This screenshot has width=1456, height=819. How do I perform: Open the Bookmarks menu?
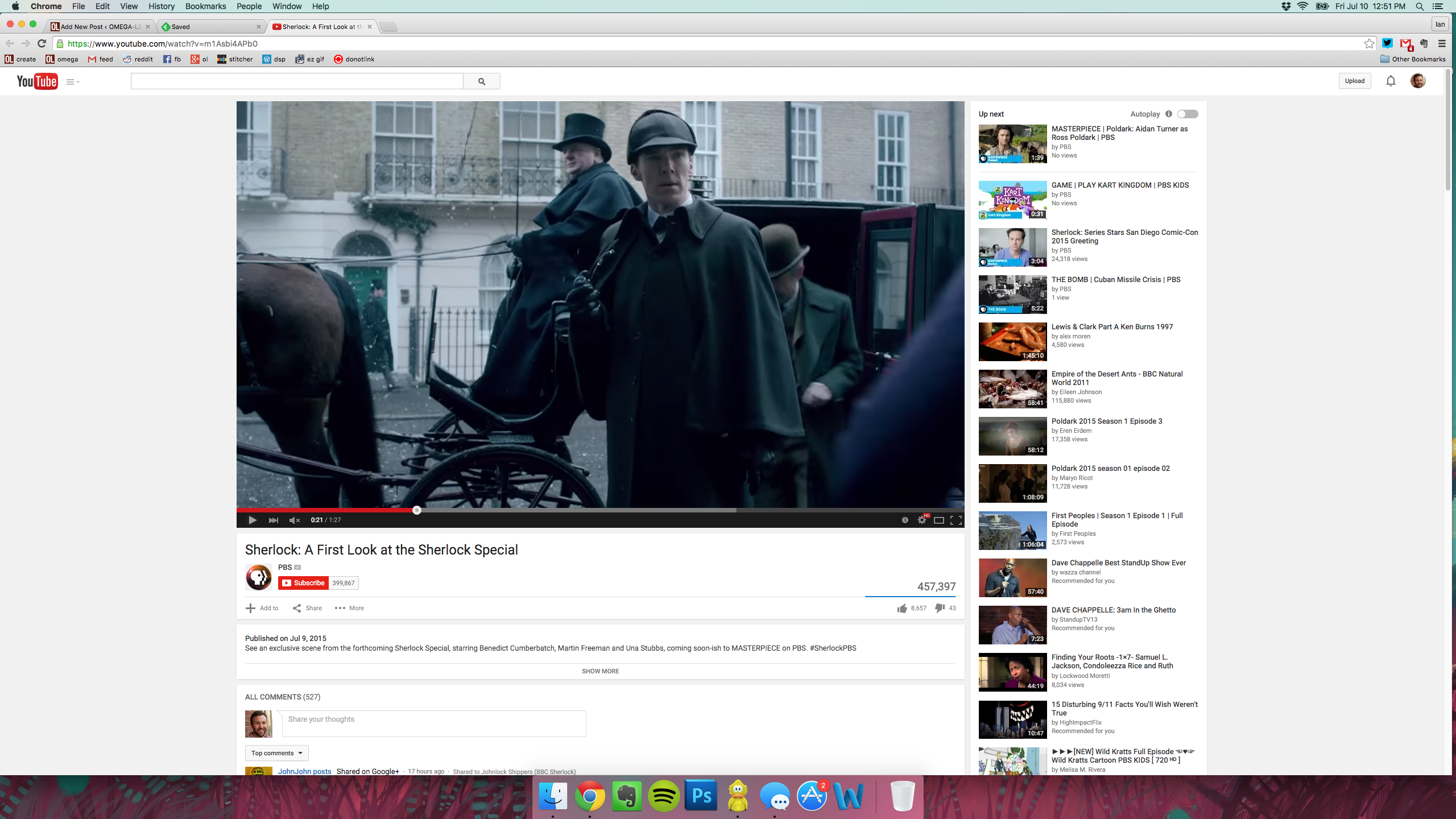[205, 6]
